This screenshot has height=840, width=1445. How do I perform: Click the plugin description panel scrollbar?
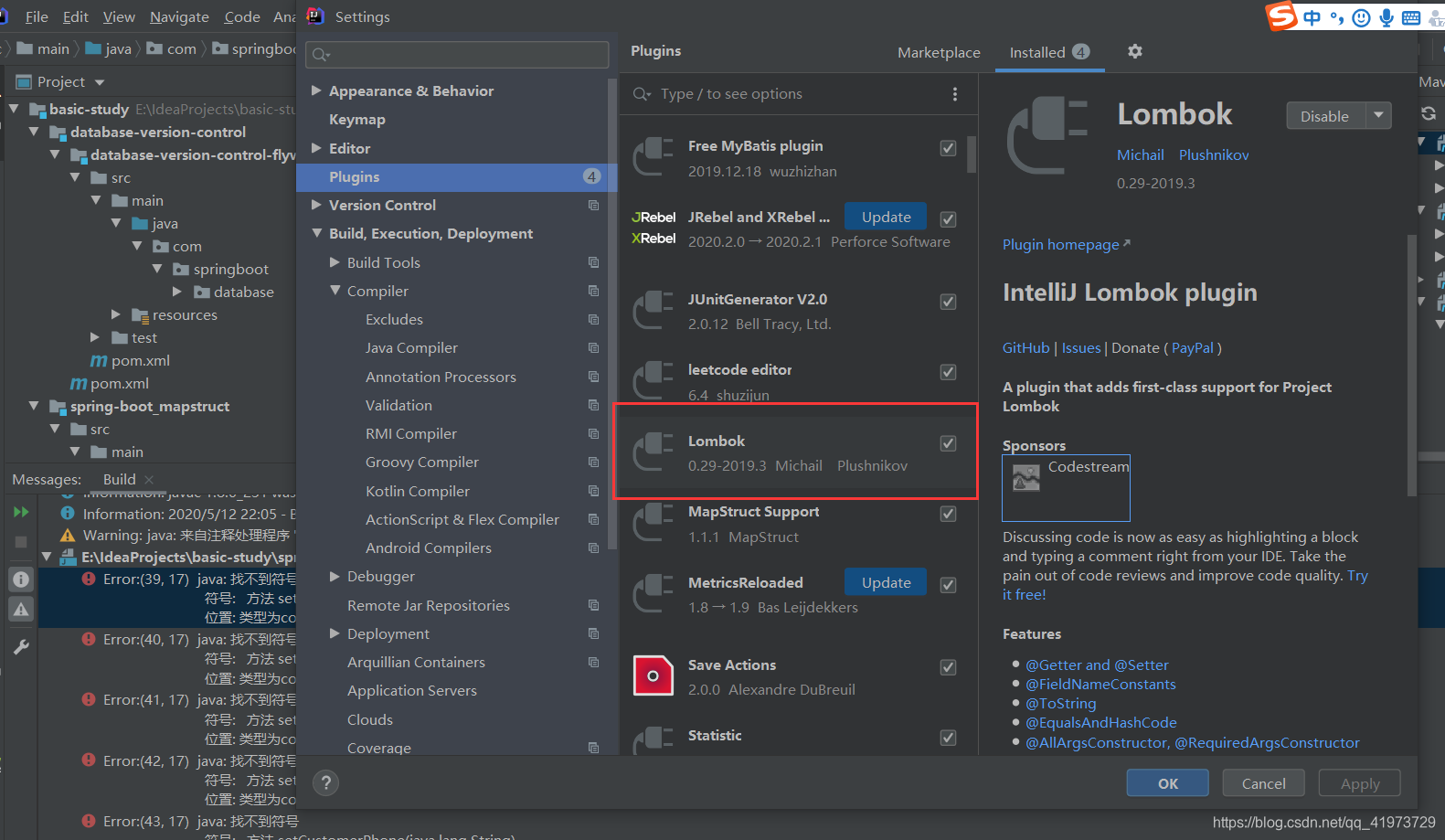[x=1412, y=366]
